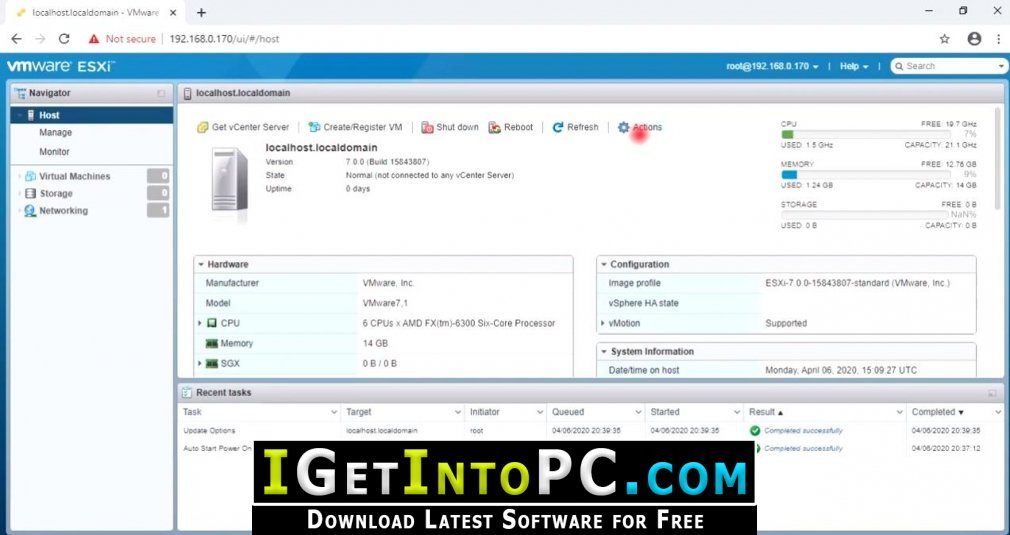Click the CPU usage bar

tap(865, 135)
